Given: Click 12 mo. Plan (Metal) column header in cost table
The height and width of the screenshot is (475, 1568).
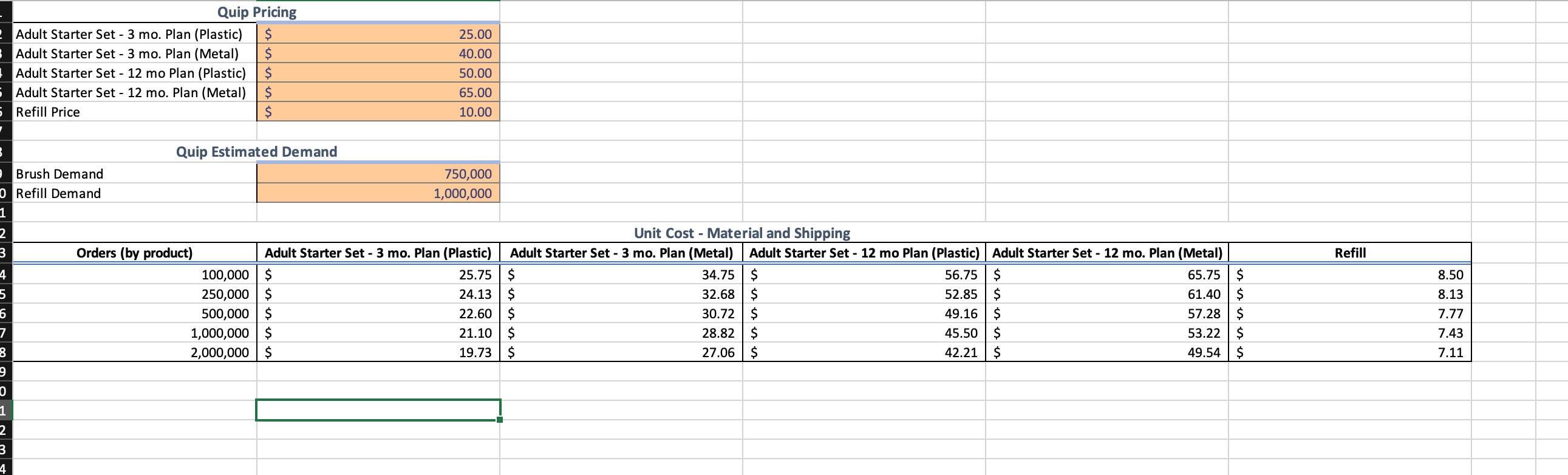Looking at the screenshot, I should [x=1107, y=253].
